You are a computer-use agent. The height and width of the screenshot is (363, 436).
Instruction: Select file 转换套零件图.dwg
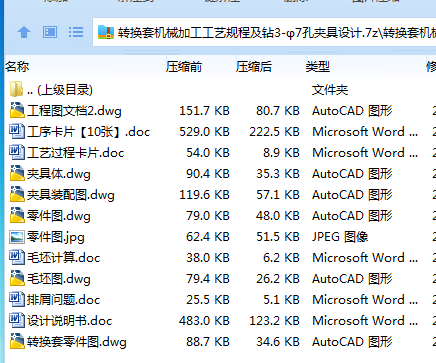coord(77,342)
